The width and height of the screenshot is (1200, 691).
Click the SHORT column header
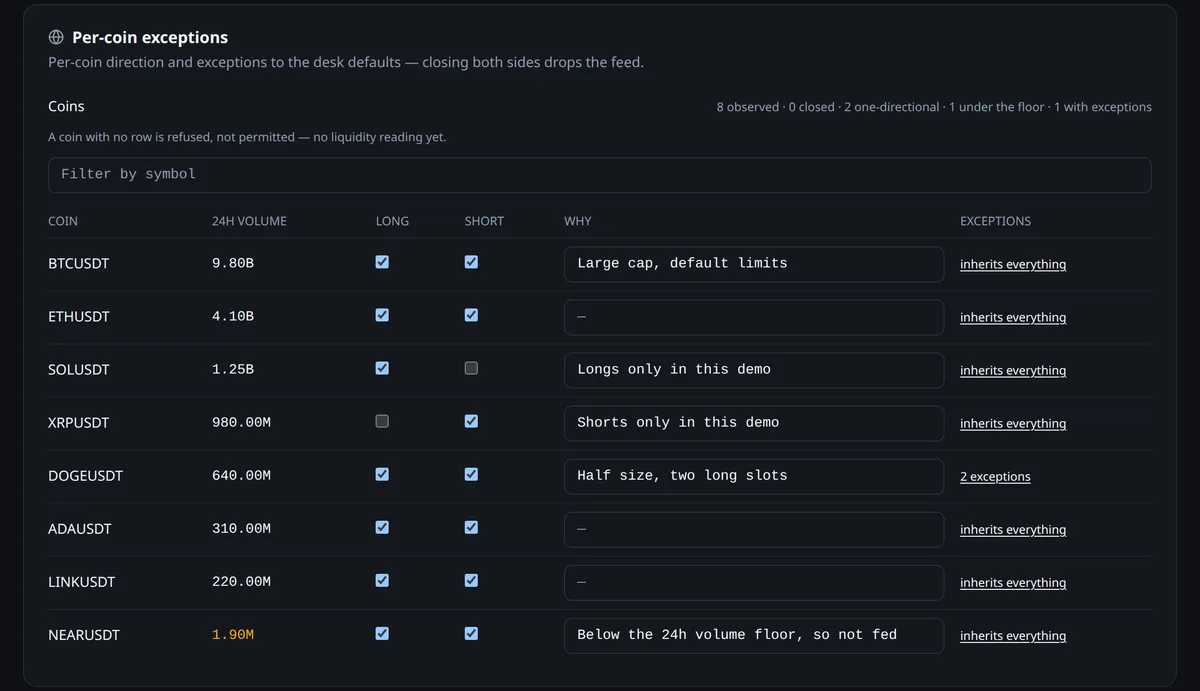(484, 221)
